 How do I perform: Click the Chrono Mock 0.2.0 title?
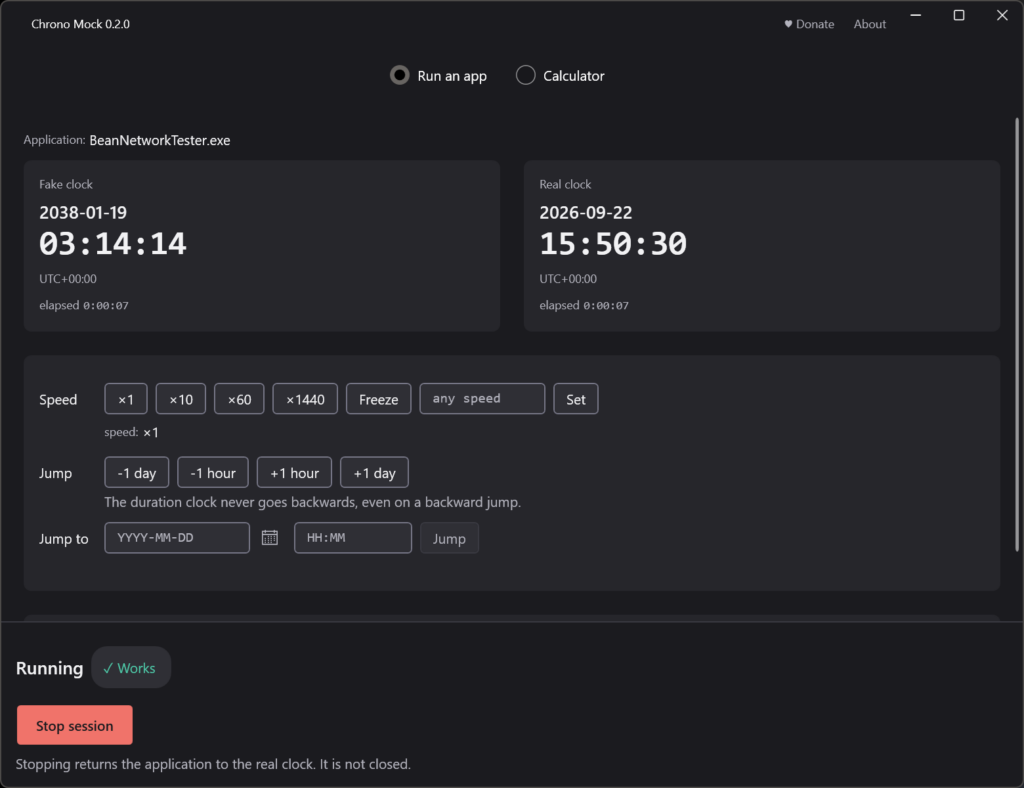(80, 24)
